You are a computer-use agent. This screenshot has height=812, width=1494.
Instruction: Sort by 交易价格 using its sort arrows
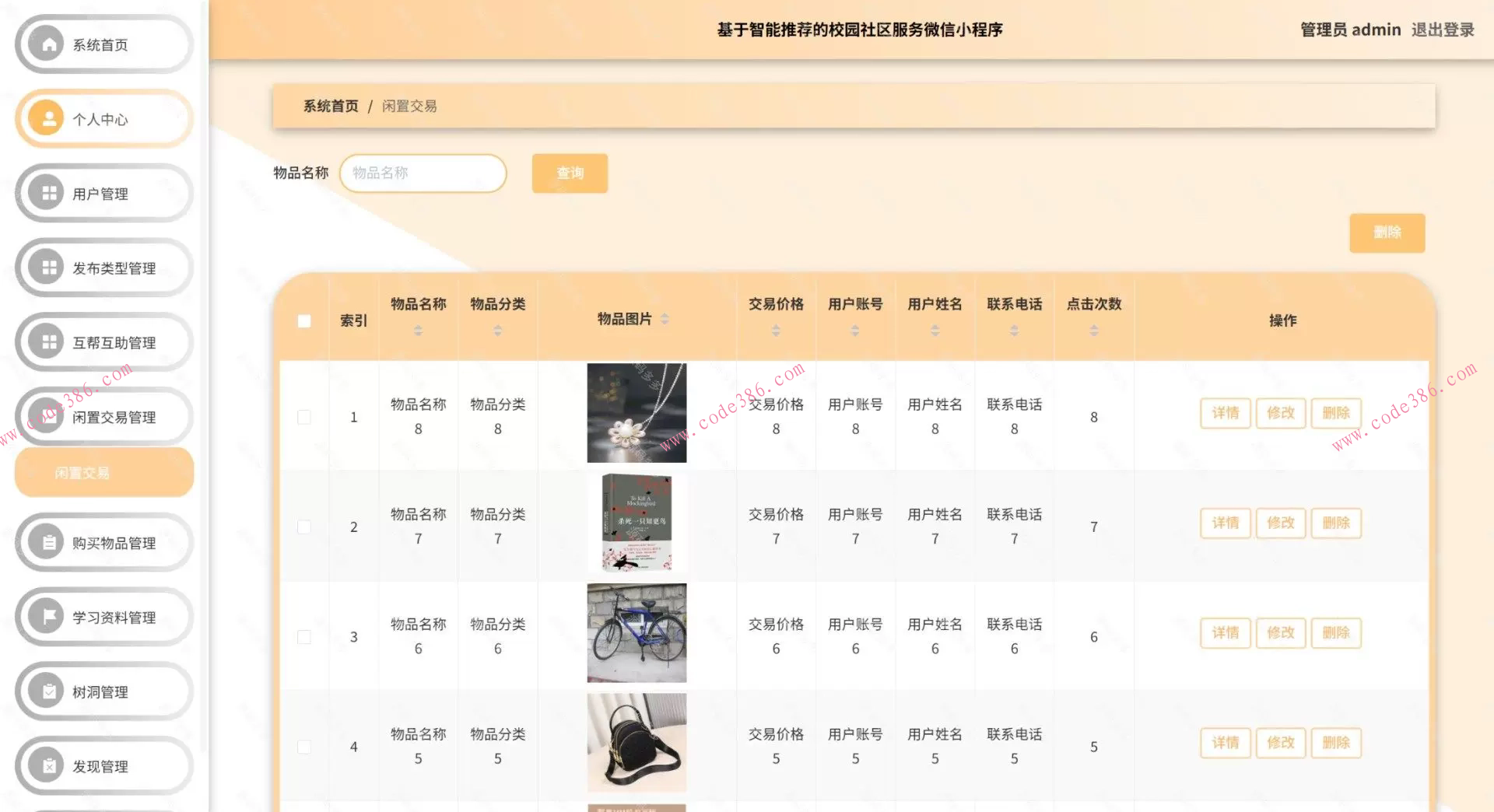tap(776, 330)
